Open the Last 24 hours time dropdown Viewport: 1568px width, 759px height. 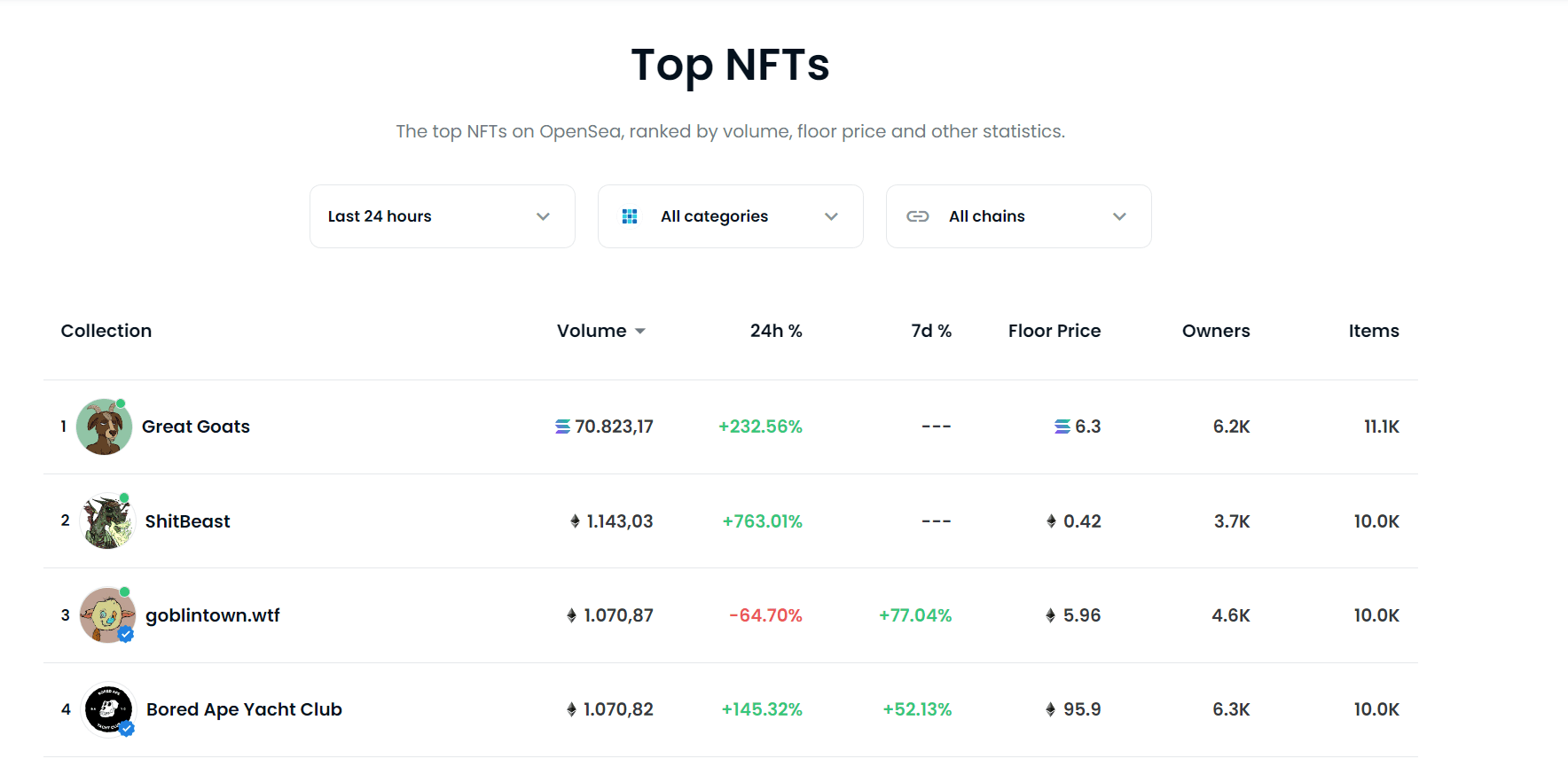442,216
